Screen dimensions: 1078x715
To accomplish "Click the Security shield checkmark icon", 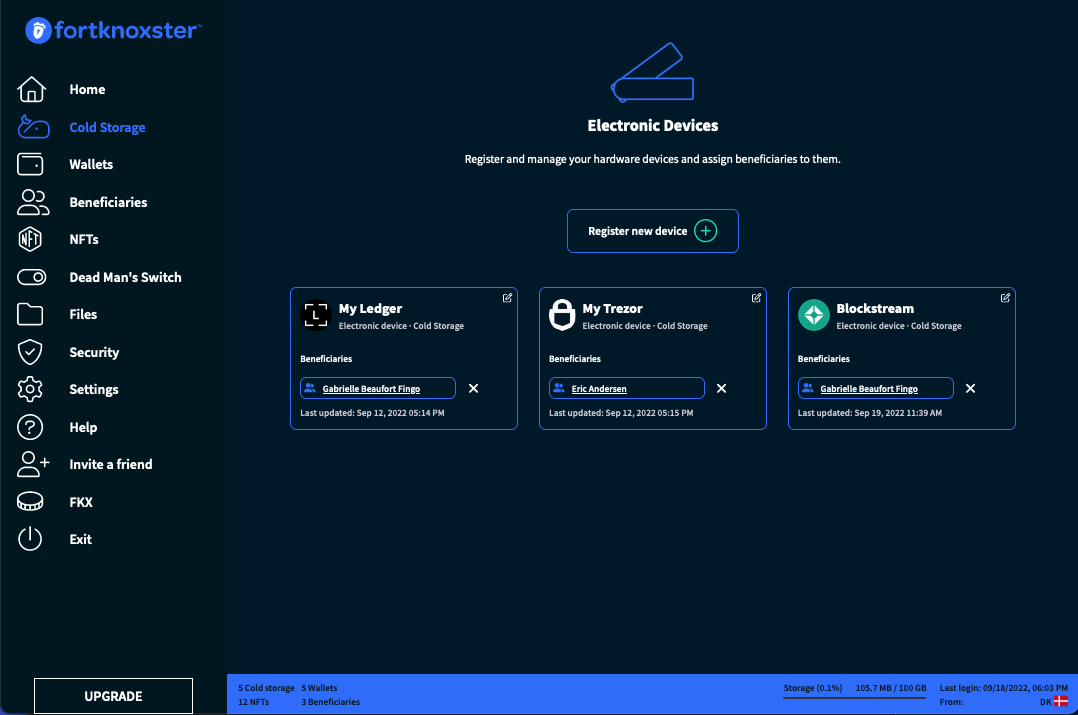I will coord(30,352).
